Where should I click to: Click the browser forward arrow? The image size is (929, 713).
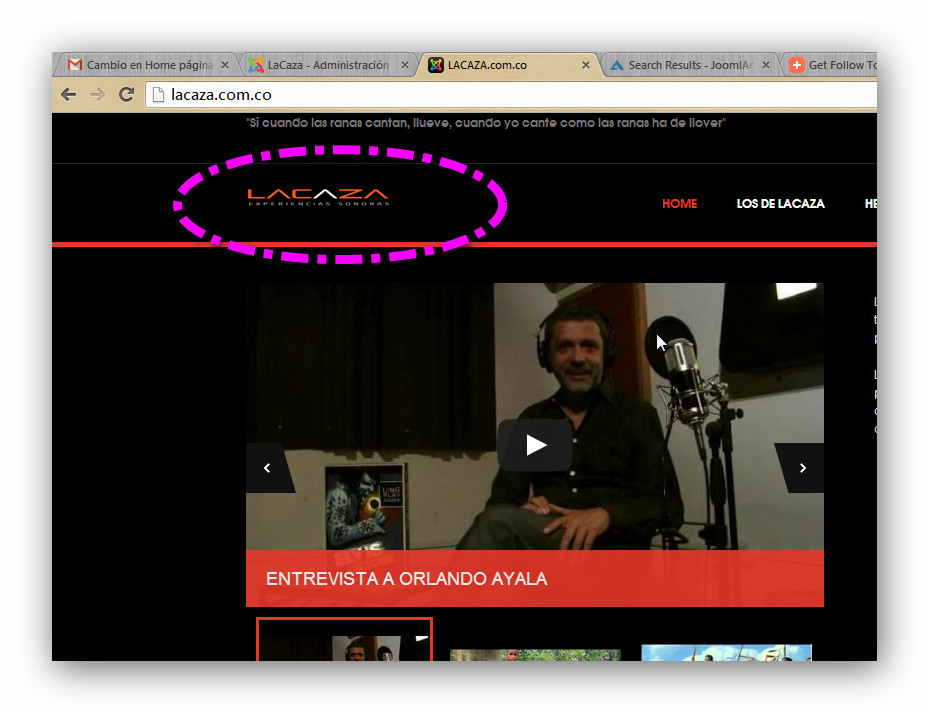(x=97, y=94)
